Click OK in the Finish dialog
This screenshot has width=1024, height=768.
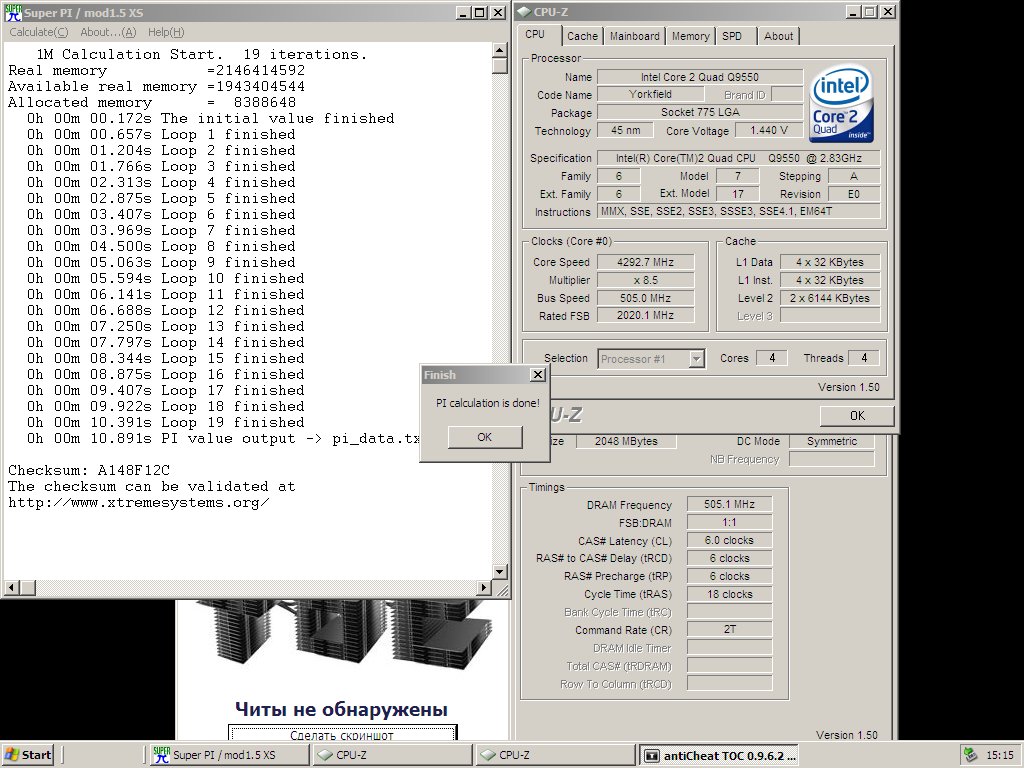pyautogui.click(x=485, y=437)
